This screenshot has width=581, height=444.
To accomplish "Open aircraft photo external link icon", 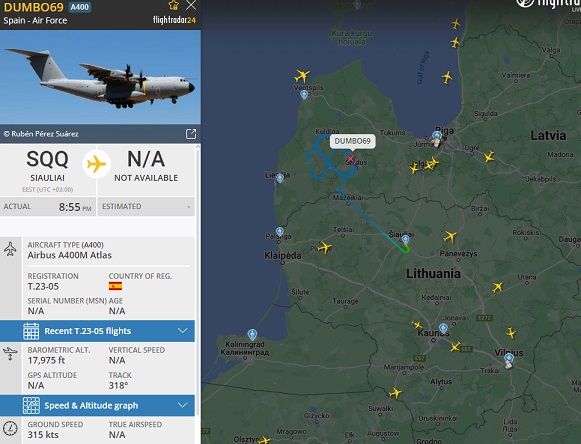I will pos(191,134).
